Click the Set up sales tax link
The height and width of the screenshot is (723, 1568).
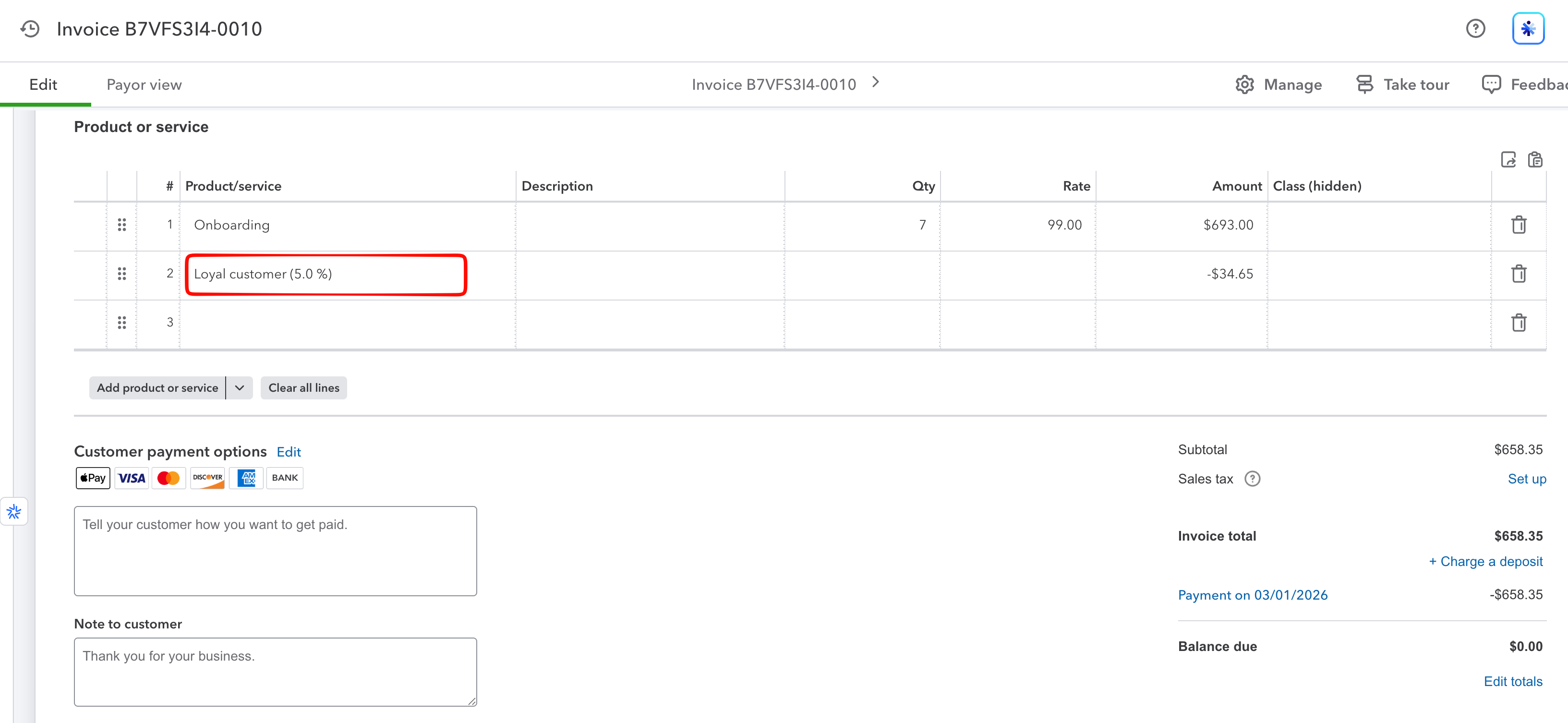(1527, 479)
